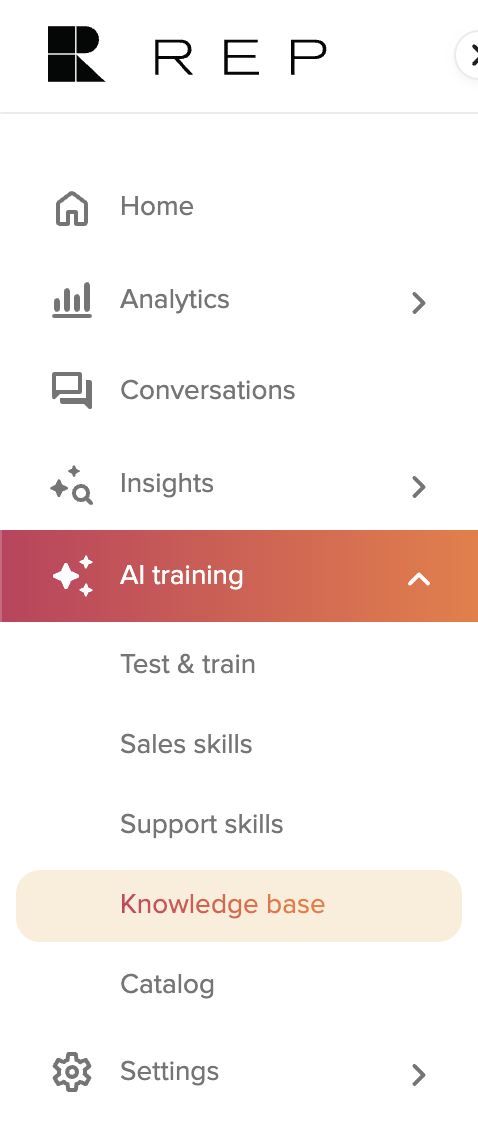Click the Conversations chat bubbles icon
The width and height of the screenshot is (478, 1134).
click(72, 391)
